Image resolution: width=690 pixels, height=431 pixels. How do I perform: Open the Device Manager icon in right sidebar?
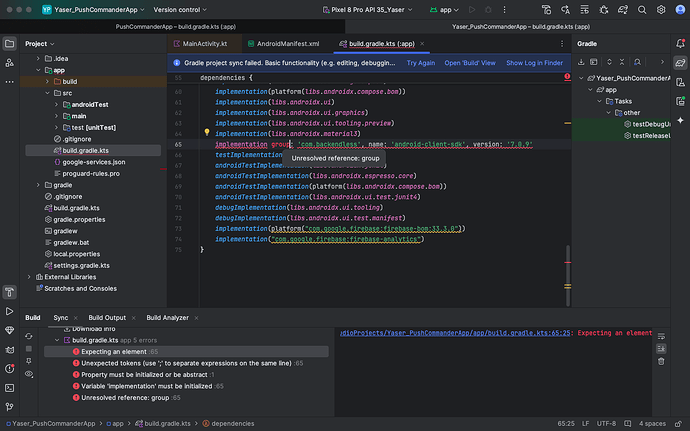pyautogui.click(x=680, y=82)
